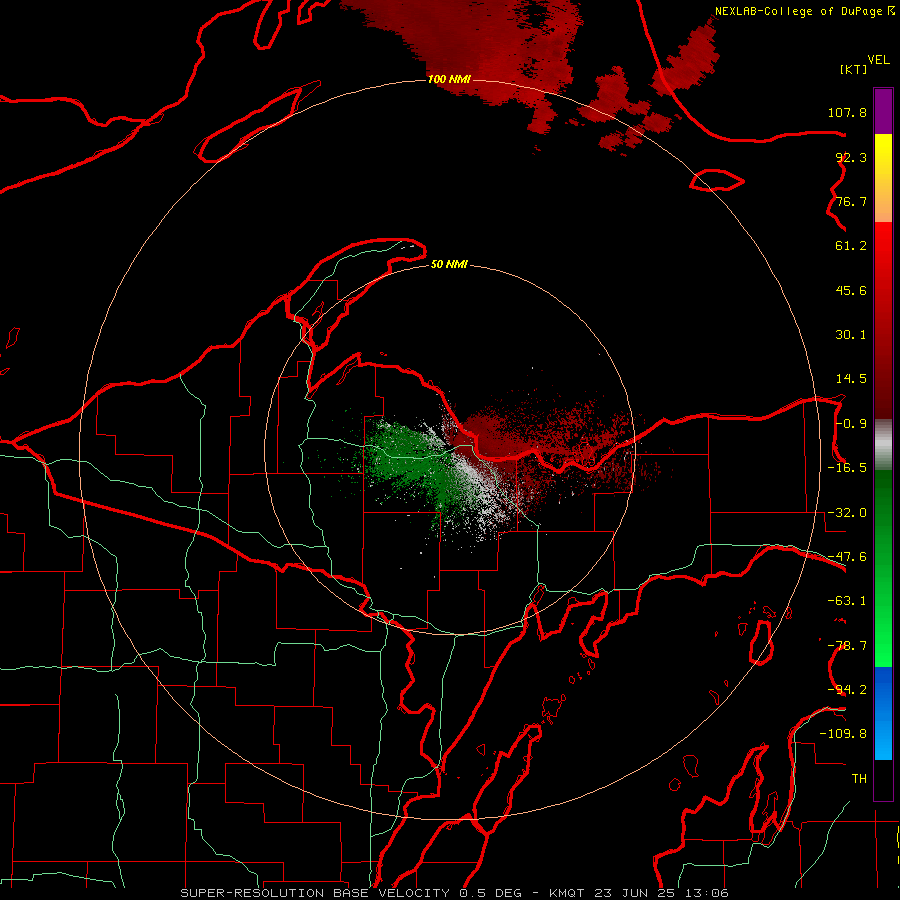Click the TH legend label
The height and width of the screenshot is (900, 900).
859,779
